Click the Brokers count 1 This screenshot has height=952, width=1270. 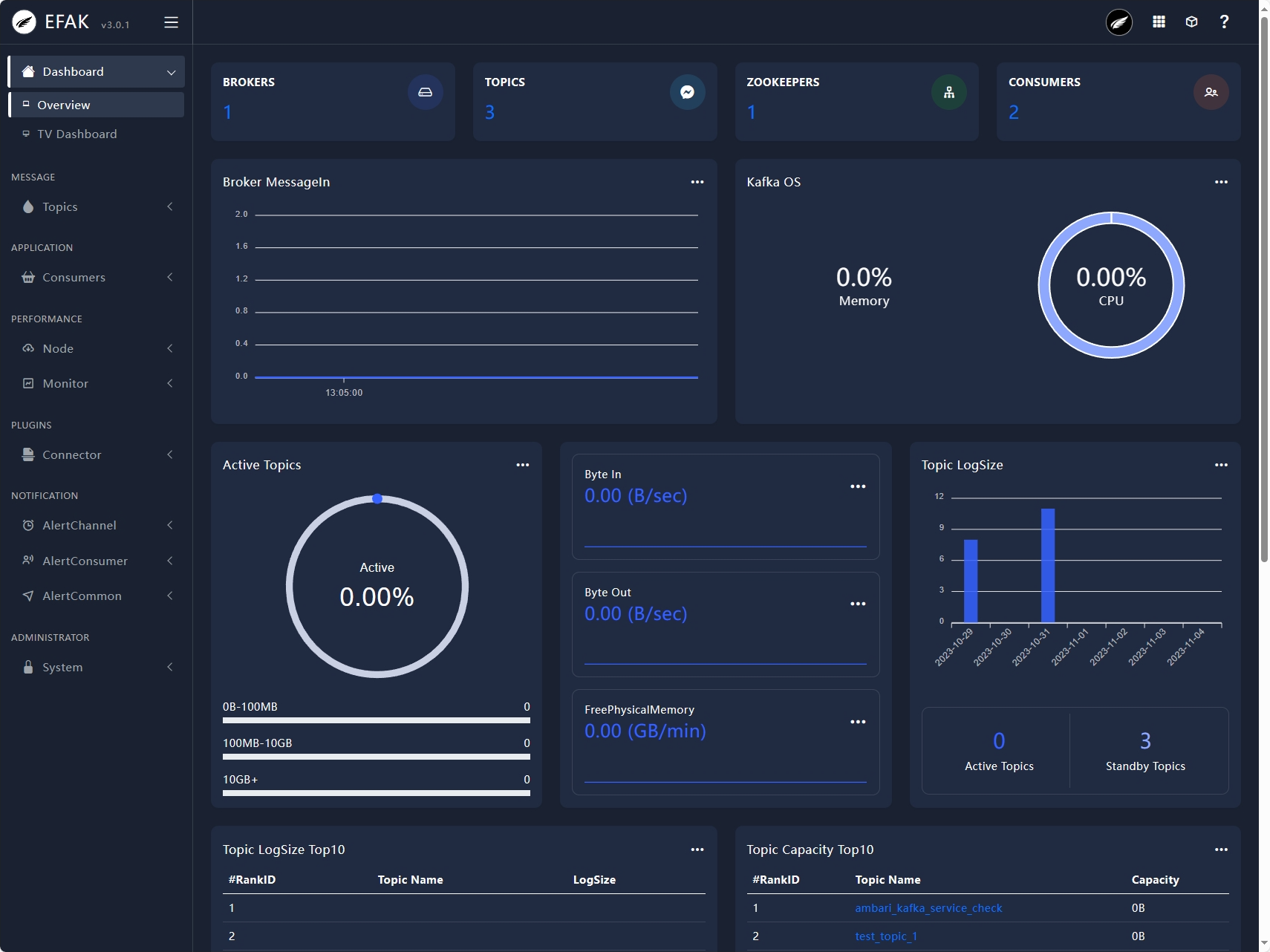(x=227, y=112)
